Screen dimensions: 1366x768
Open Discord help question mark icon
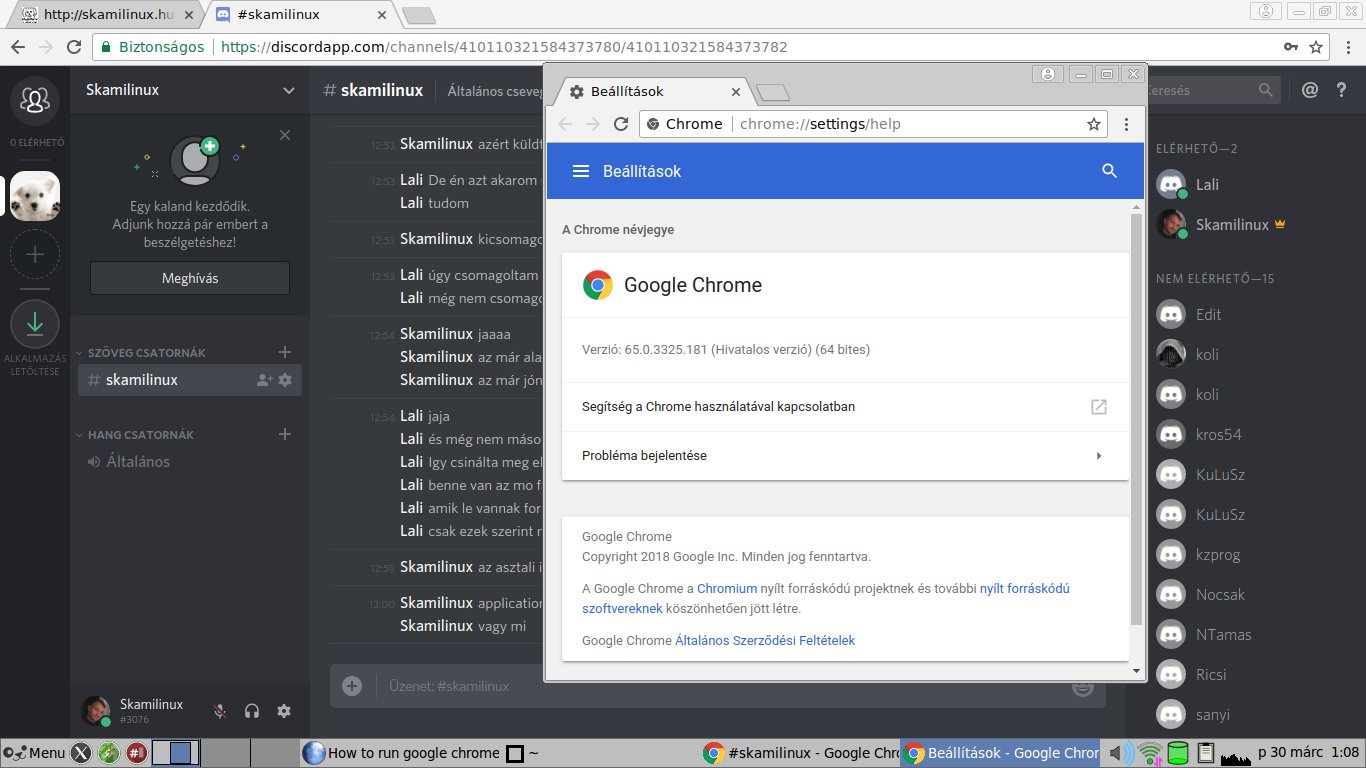click(x=1342, y=90)
